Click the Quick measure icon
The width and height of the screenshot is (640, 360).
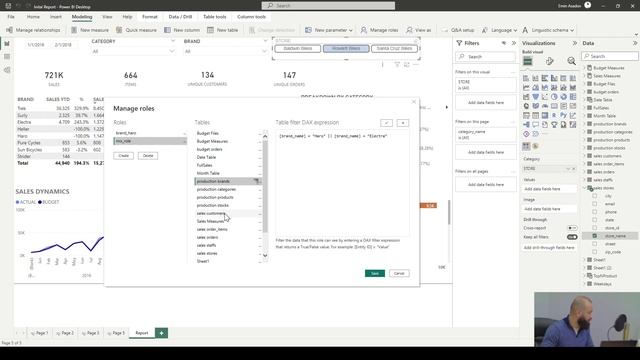click(x=119, y=30)
